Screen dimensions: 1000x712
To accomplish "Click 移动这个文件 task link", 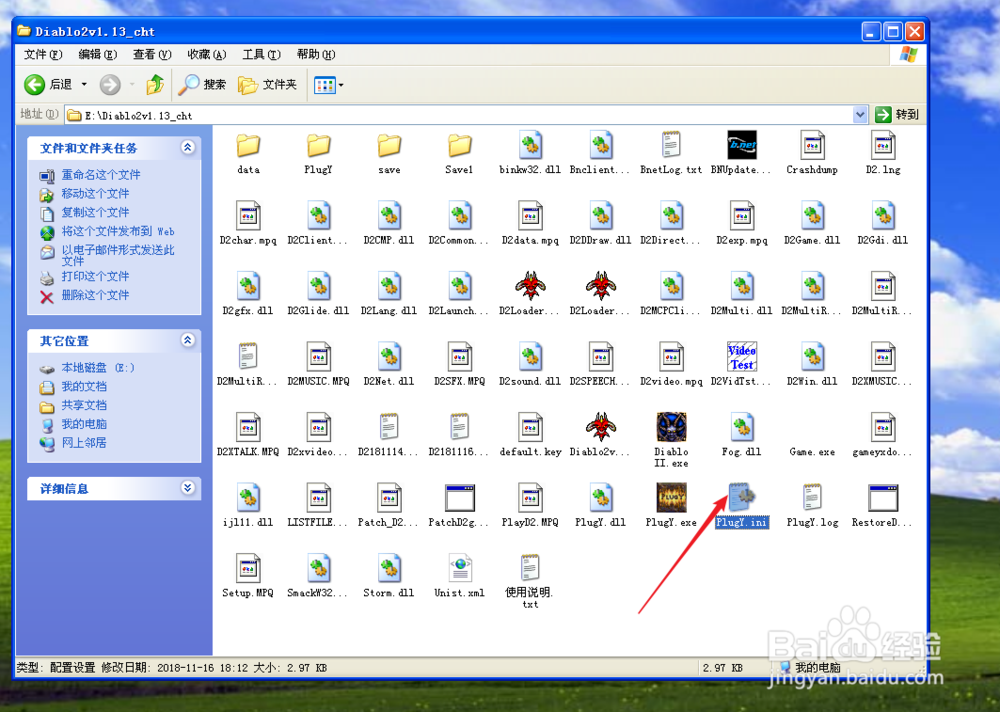I will tap(95, 193).
